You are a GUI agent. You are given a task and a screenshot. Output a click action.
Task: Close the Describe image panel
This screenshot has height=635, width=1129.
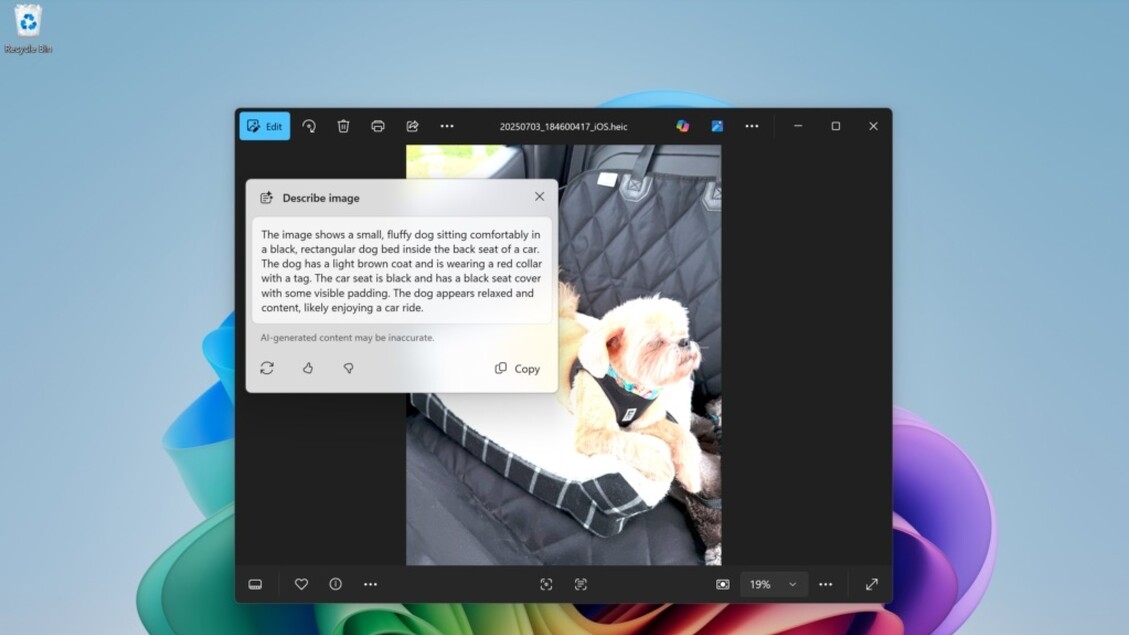point(539,197)
